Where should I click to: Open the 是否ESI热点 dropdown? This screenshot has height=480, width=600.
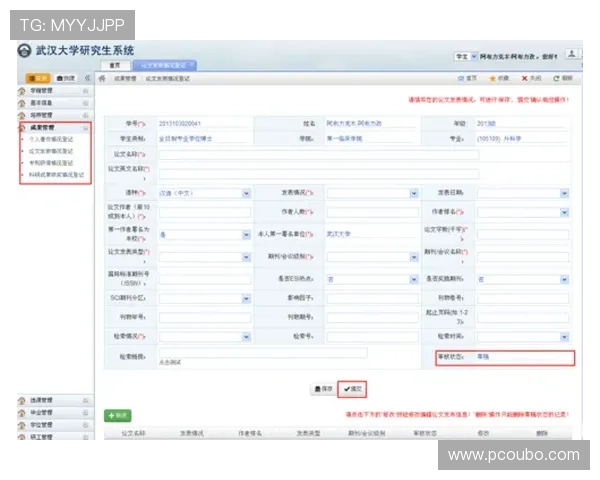coord(414,280)
